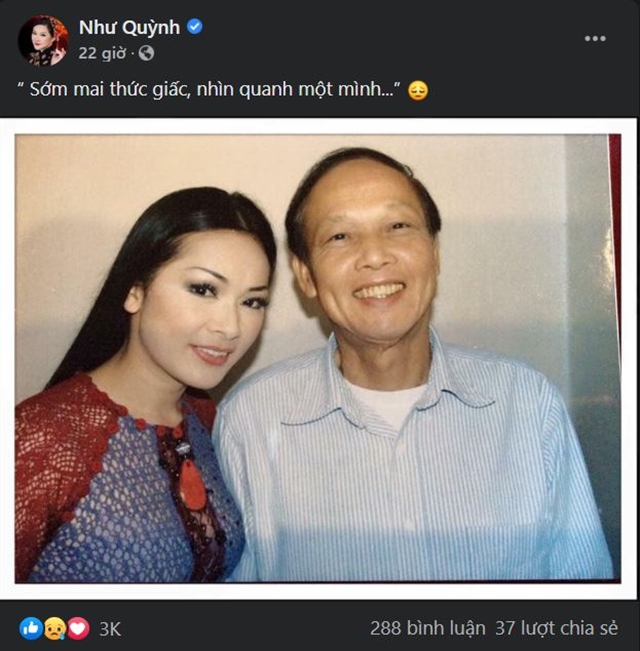Click the blue thumbs-up Like reaction icon
Image resolution: width=640 pixels, height=651 pixels.
pos(30,628)
